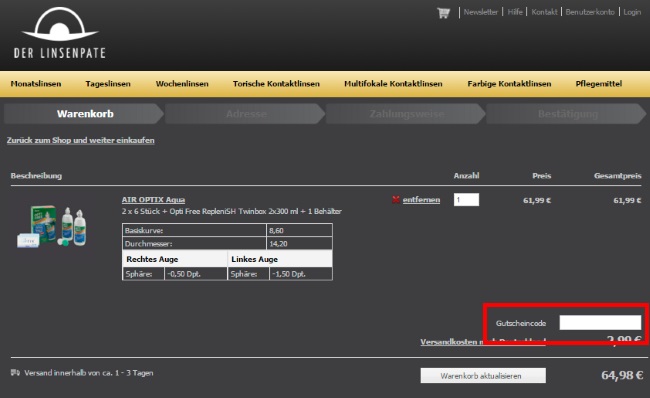
Task: Click the Beschreibung column header
Action: click(x=36, y=176)
